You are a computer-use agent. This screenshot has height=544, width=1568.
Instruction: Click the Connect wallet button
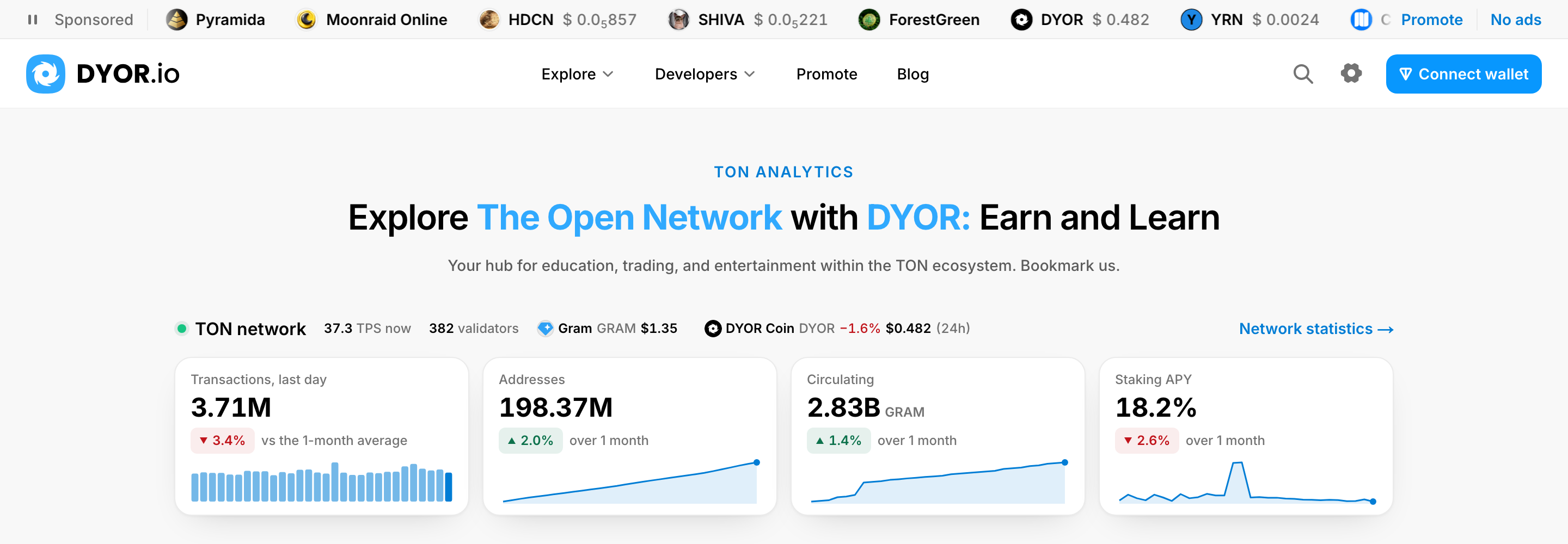pyautogui.click(x=1463, y=73)
